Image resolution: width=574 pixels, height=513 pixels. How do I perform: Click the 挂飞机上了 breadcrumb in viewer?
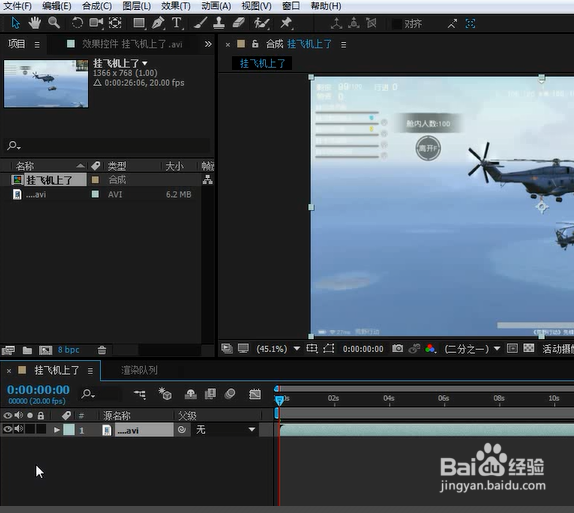pyautogui.click(x=262, y=63)
